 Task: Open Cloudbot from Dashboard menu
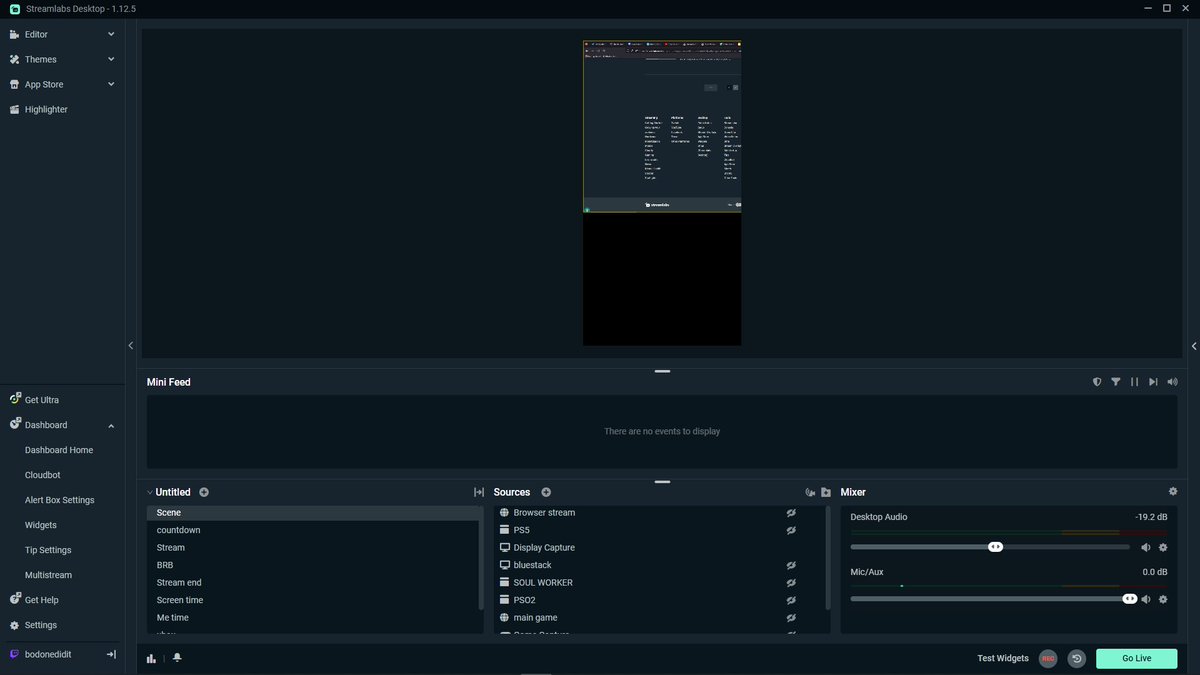(x=43, y=475)
